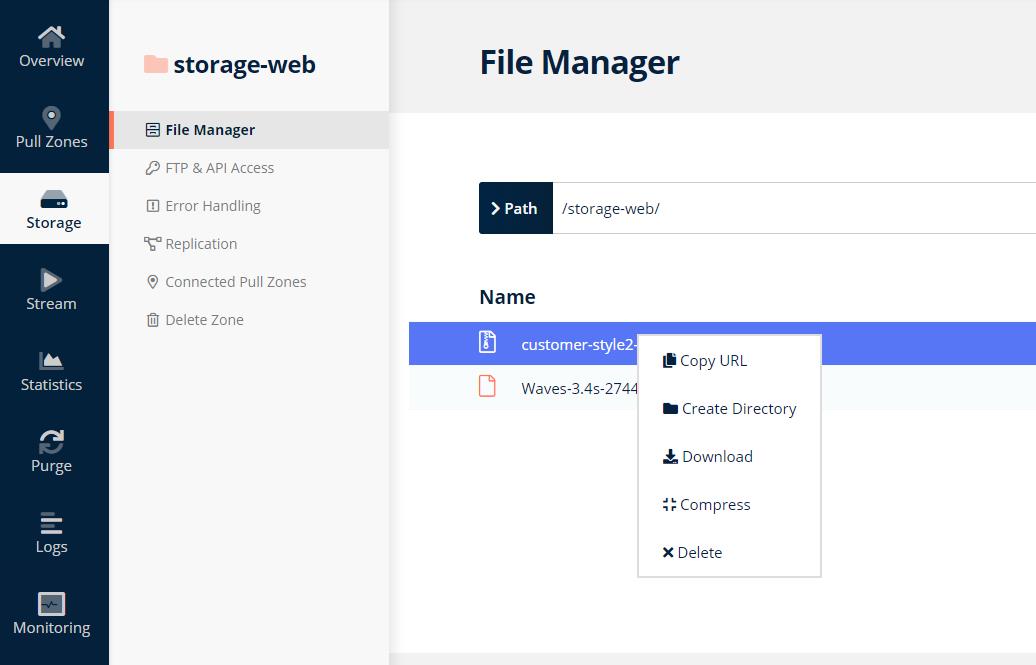Click the storage-web zone title
1036x665 pixels.
click(x=244, y=65)
